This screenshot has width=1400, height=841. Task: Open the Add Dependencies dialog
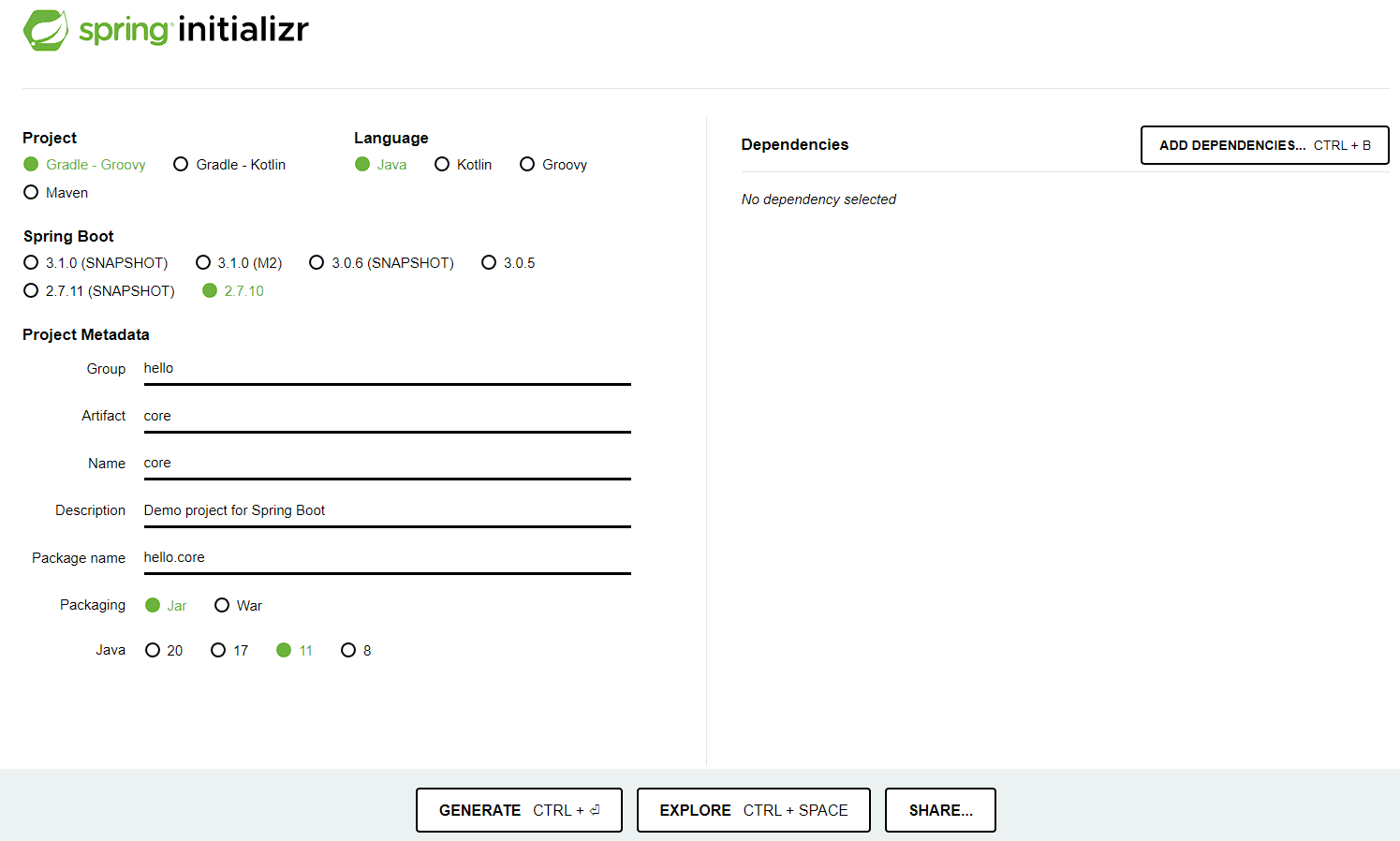1264,145
